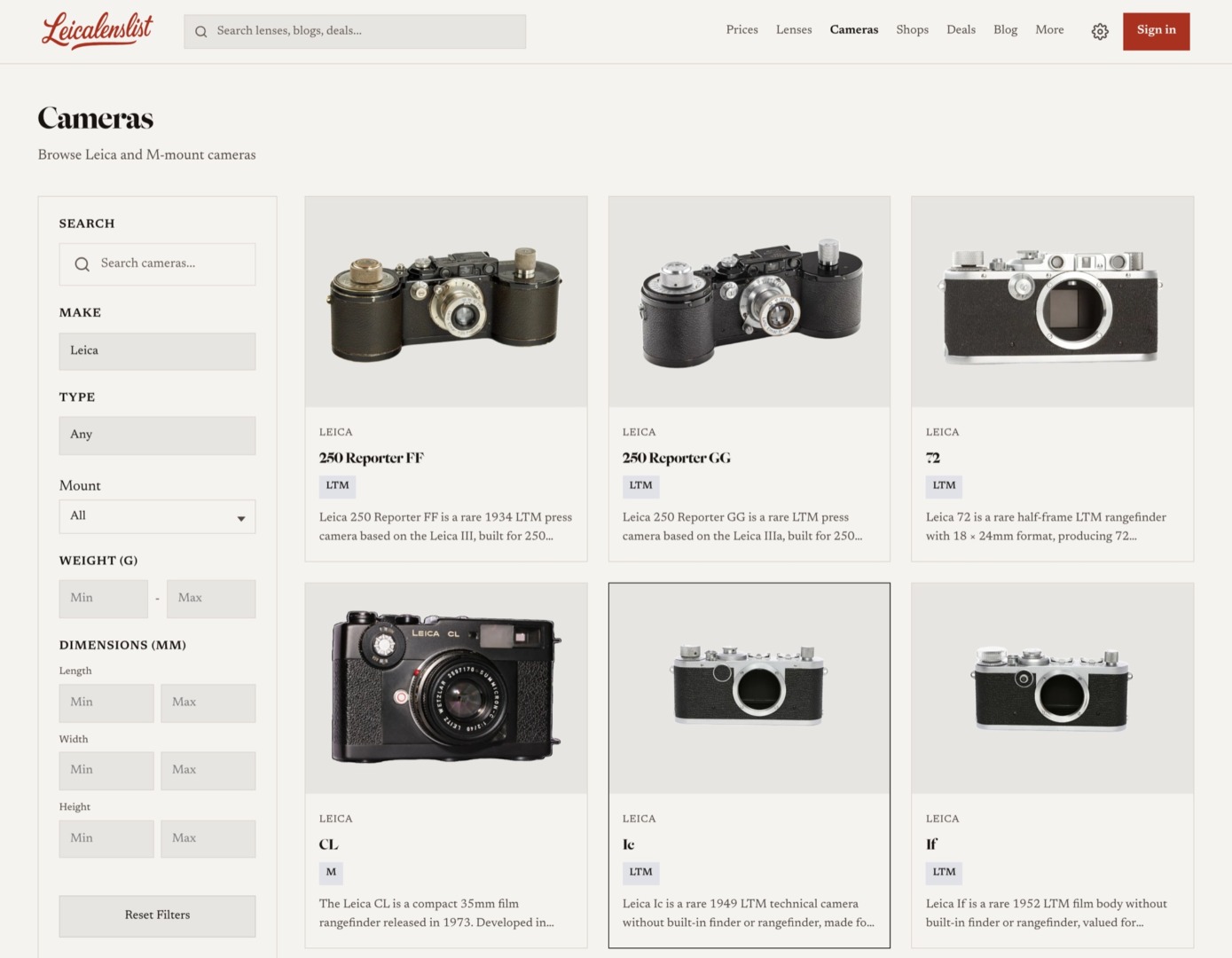Open settings gear icon
Viewport: 1232px width, 958px height.
[x=1100, y=31]
